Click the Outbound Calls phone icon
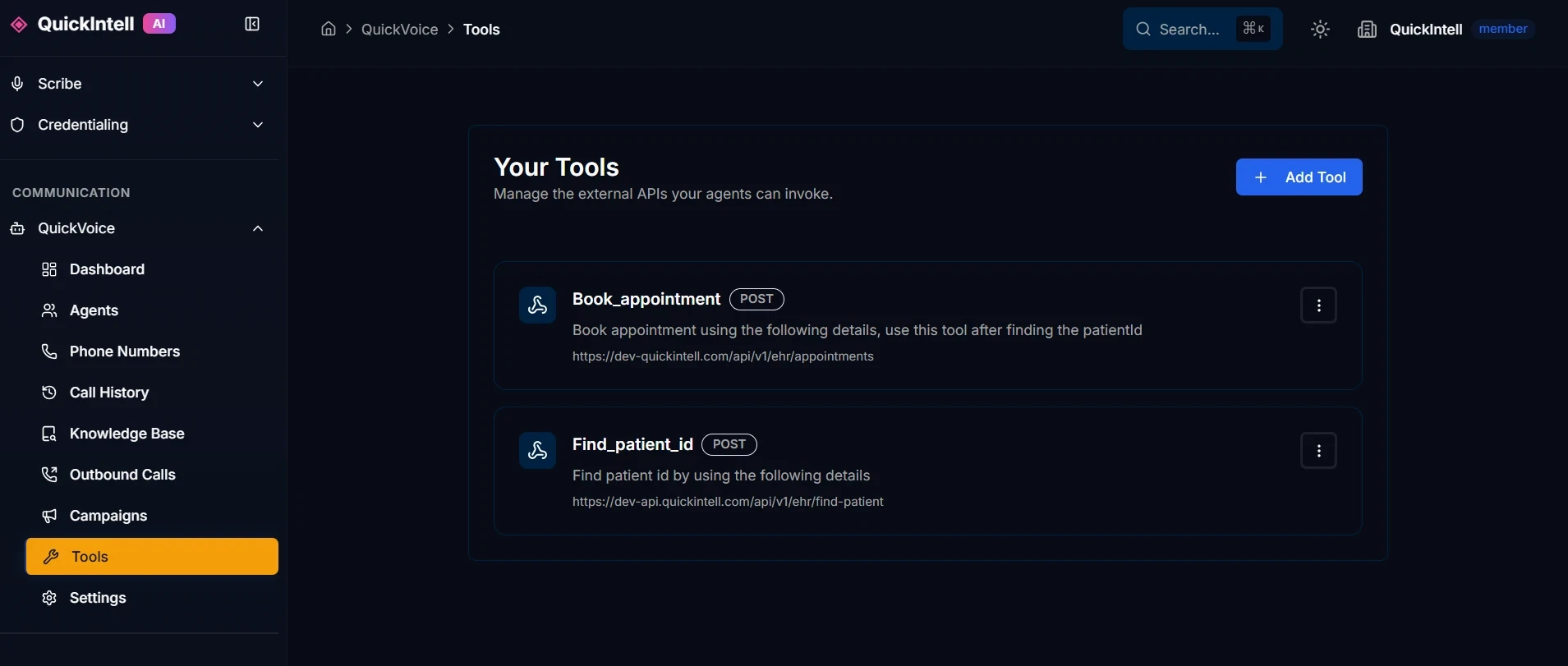1568x666 pixels. tap(49, 475)
